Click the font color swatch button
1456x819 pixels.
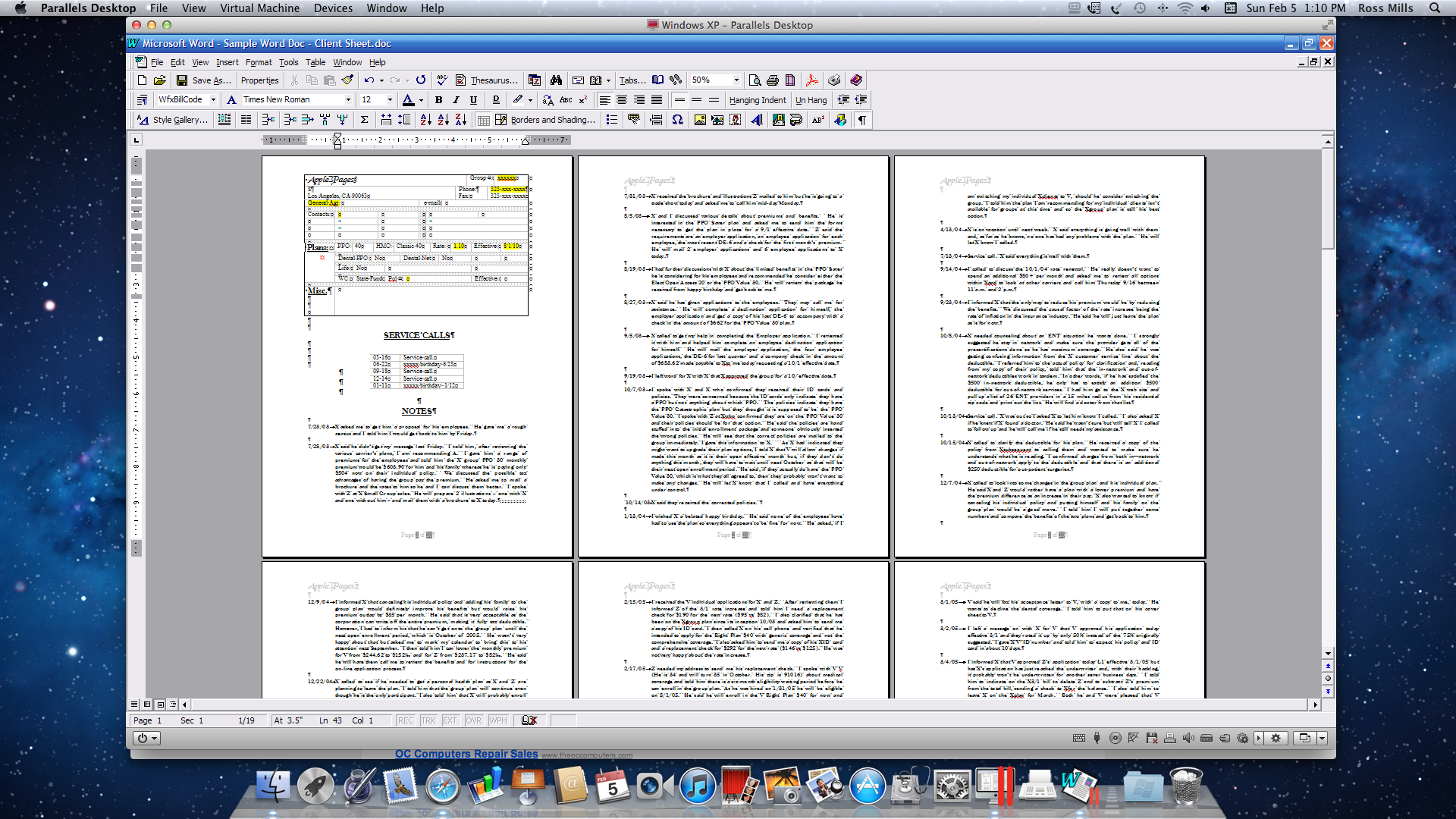408,99
